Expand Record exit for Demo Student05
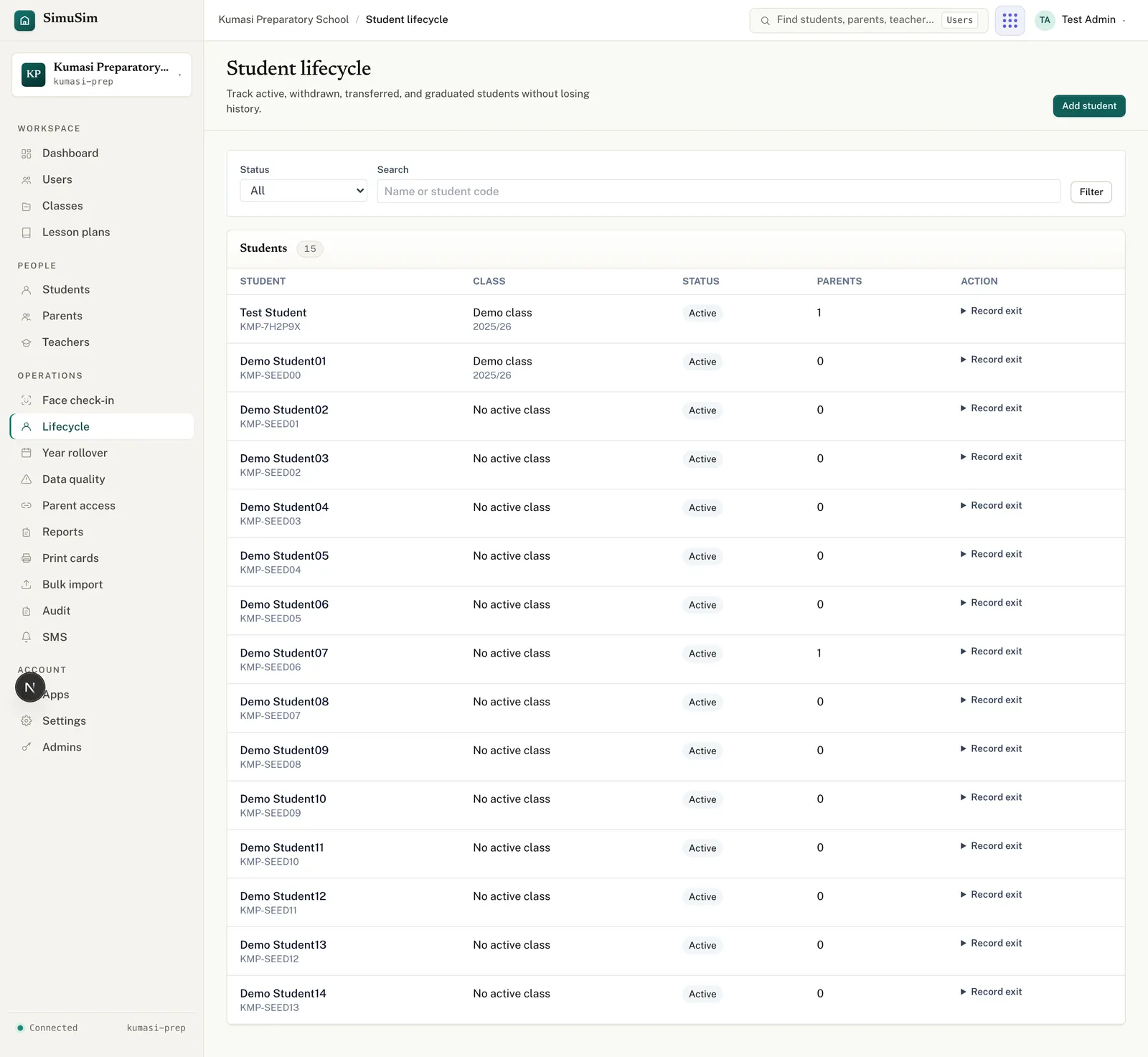The image size is (1148, 1057). click(x=991, y=554)
